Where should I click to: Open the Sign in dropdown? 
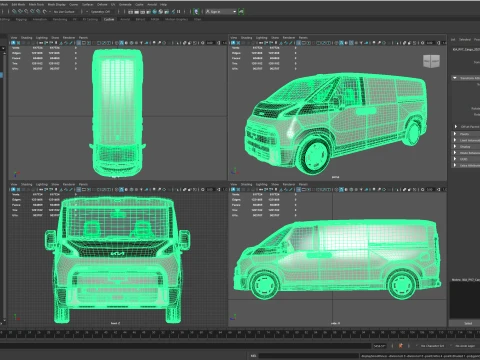pyautogui.click(x=221, y=12)
